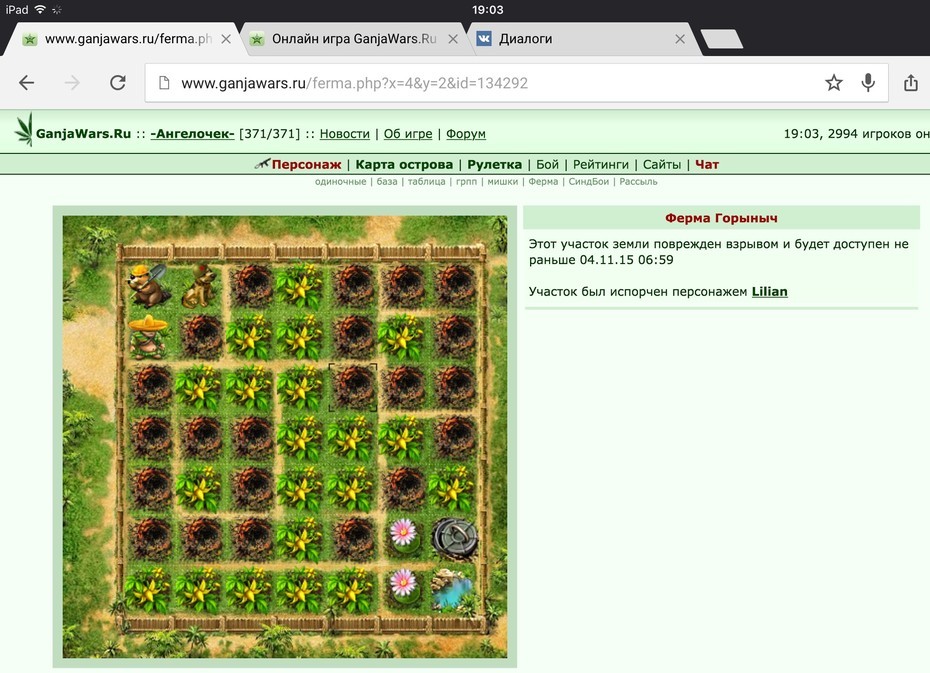Click the crater next to sombrero farmer
Viewport: 930px width, 673px height.
click(x=200, y=337)
